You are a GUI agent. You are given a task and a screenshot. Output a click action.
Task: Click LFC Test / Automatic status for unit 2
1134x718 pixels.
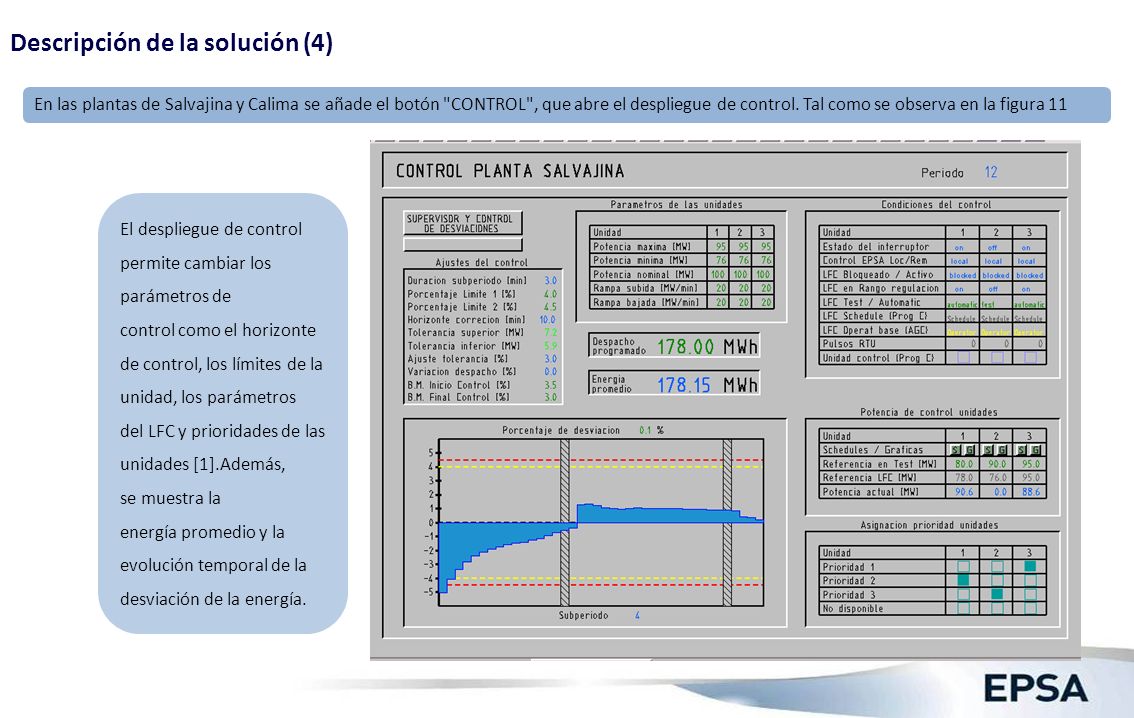click(988, 304)
